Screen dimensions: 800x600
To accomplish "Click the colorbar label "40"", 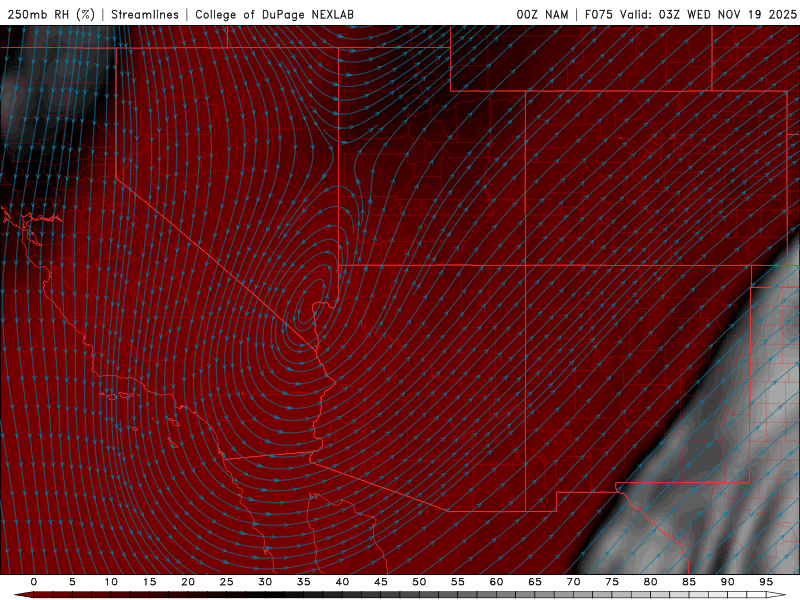I will [x=342, y=582].
